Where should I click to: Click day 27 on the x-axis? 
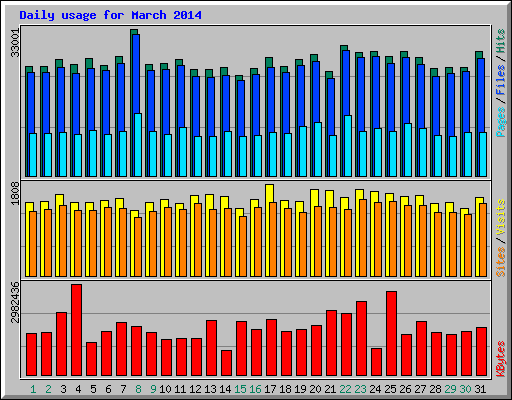[420, 389]
